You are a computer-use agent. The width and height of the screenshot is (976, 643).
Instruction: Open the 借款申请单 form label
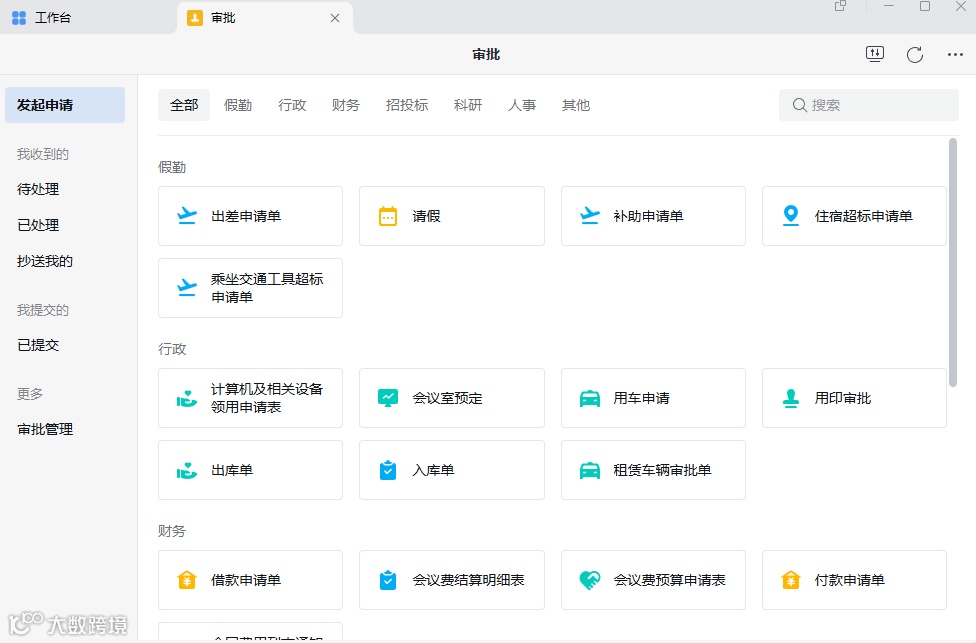coord(246,580)
